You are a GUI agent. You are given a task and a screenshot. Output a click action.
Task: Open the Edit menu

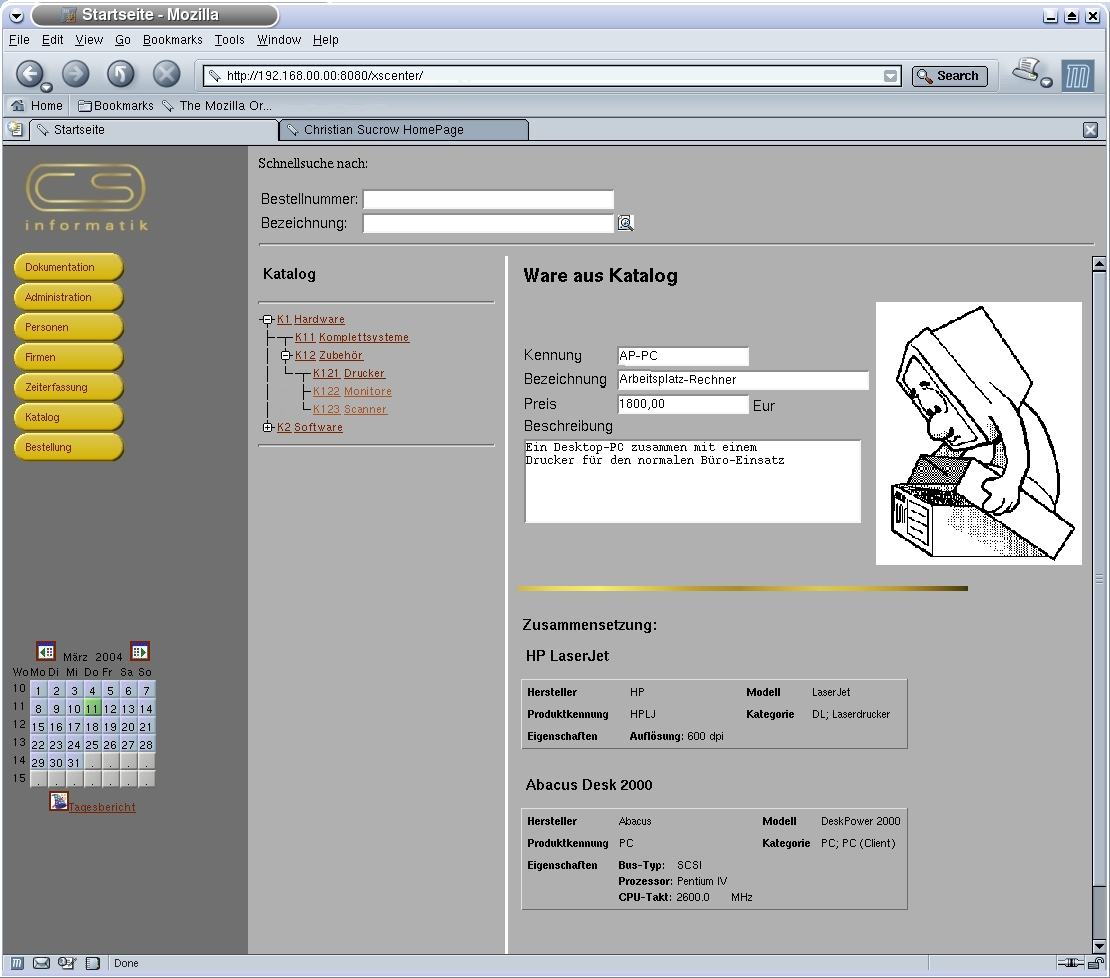point(52,40)
